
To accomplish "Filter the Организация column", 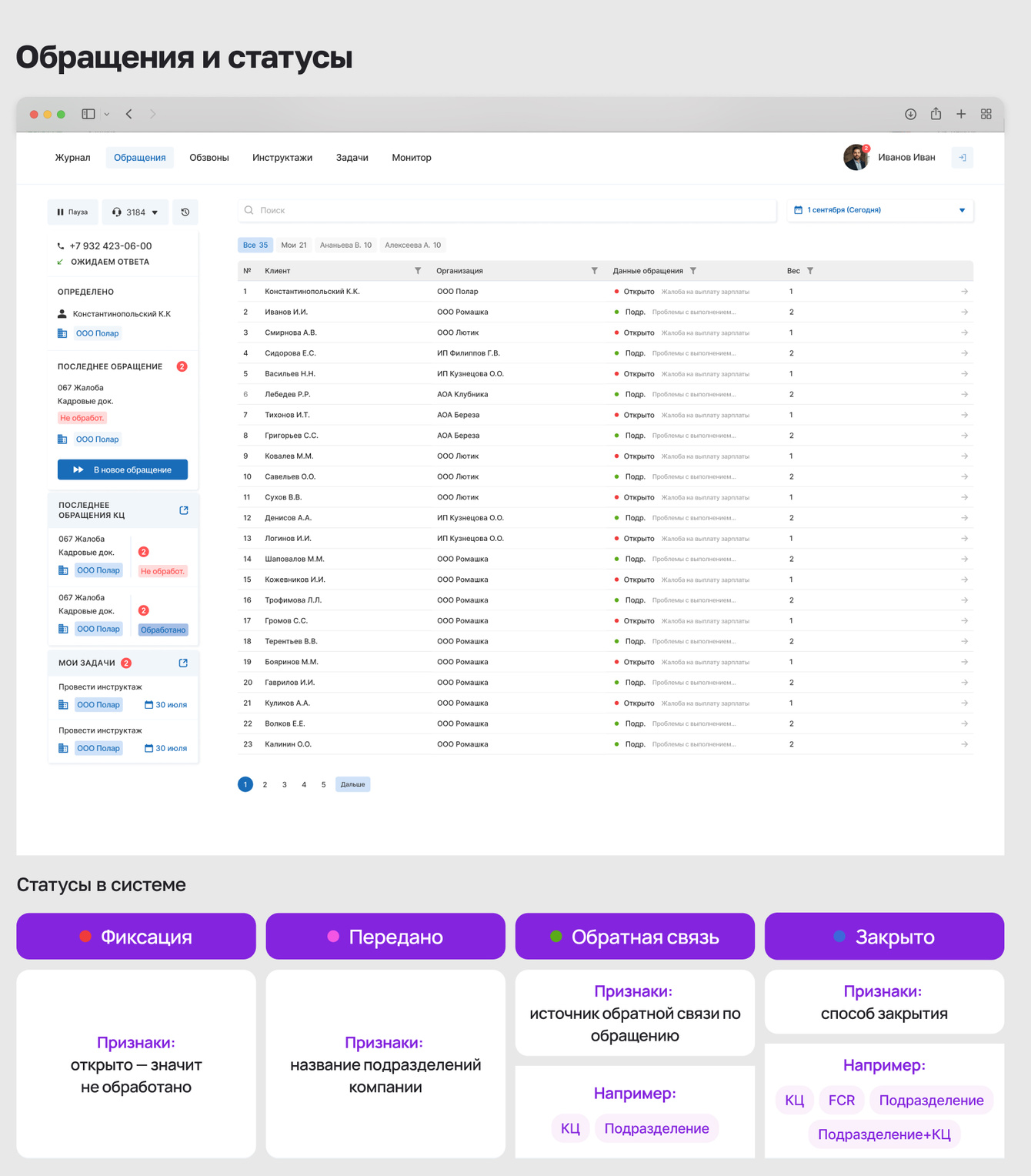I will click(x=594, y=271).
